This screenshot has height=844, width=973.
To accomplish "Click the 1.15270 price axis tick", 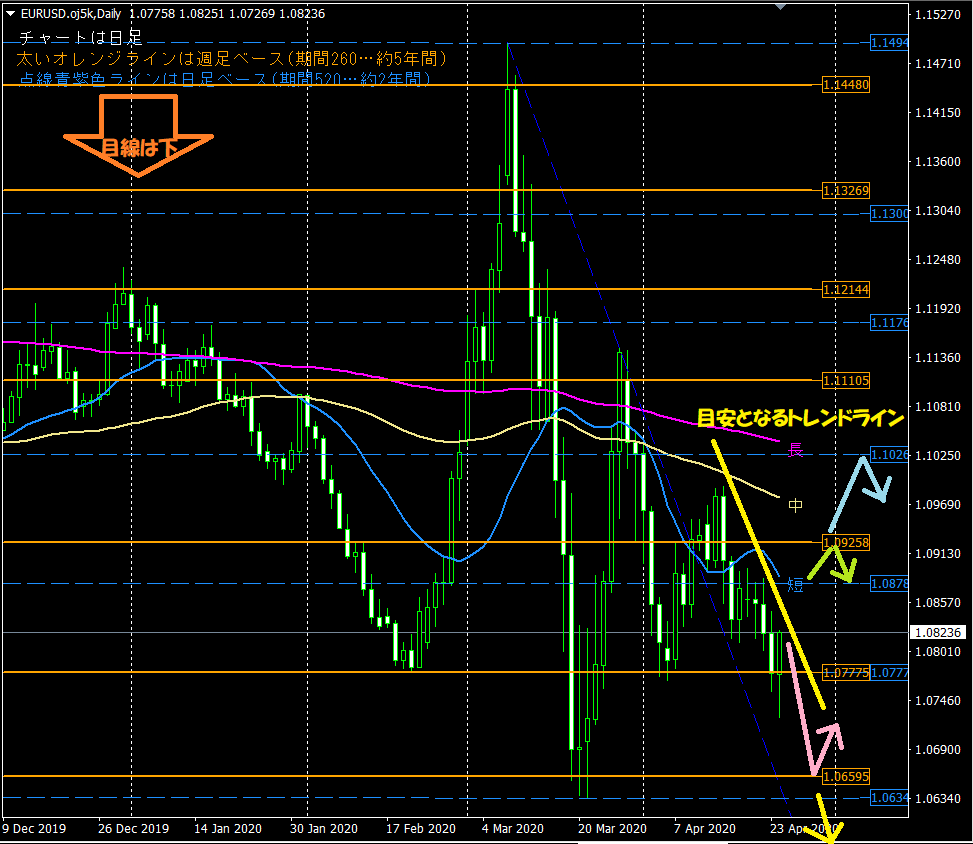I will pyautogui.click(x=938, y=14).
